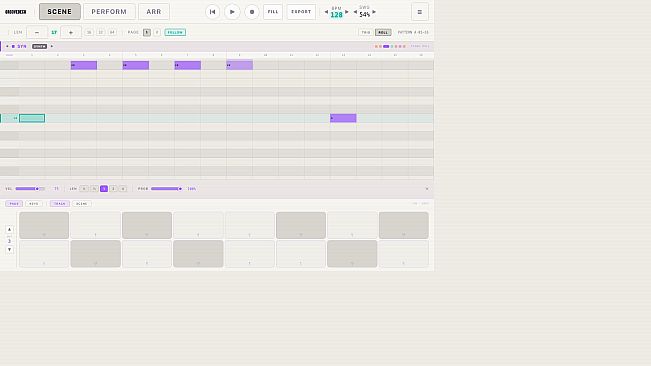Viewport: 651px width, 366px height.
Task: Switch to the ROLL view
Action: coord(383,32)
